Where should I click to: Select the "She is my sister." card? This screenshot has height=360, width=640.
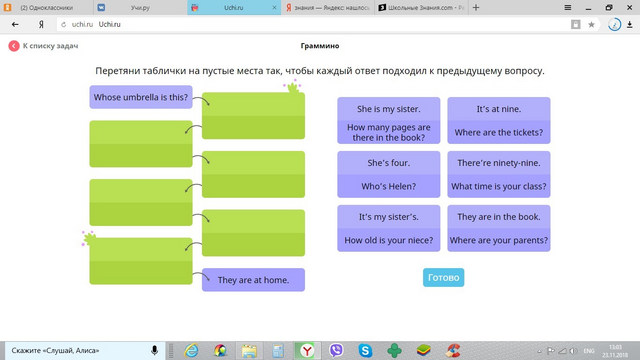point(389,109)
